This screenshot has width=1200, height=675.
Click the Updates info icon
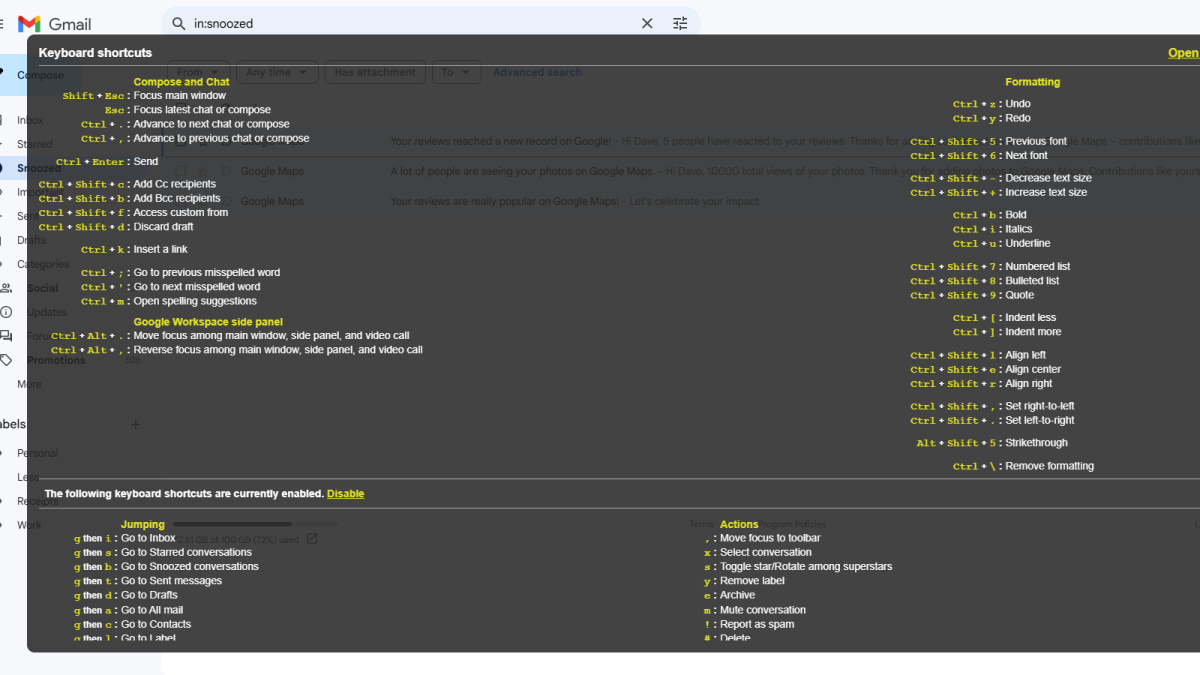click(7, 312)
